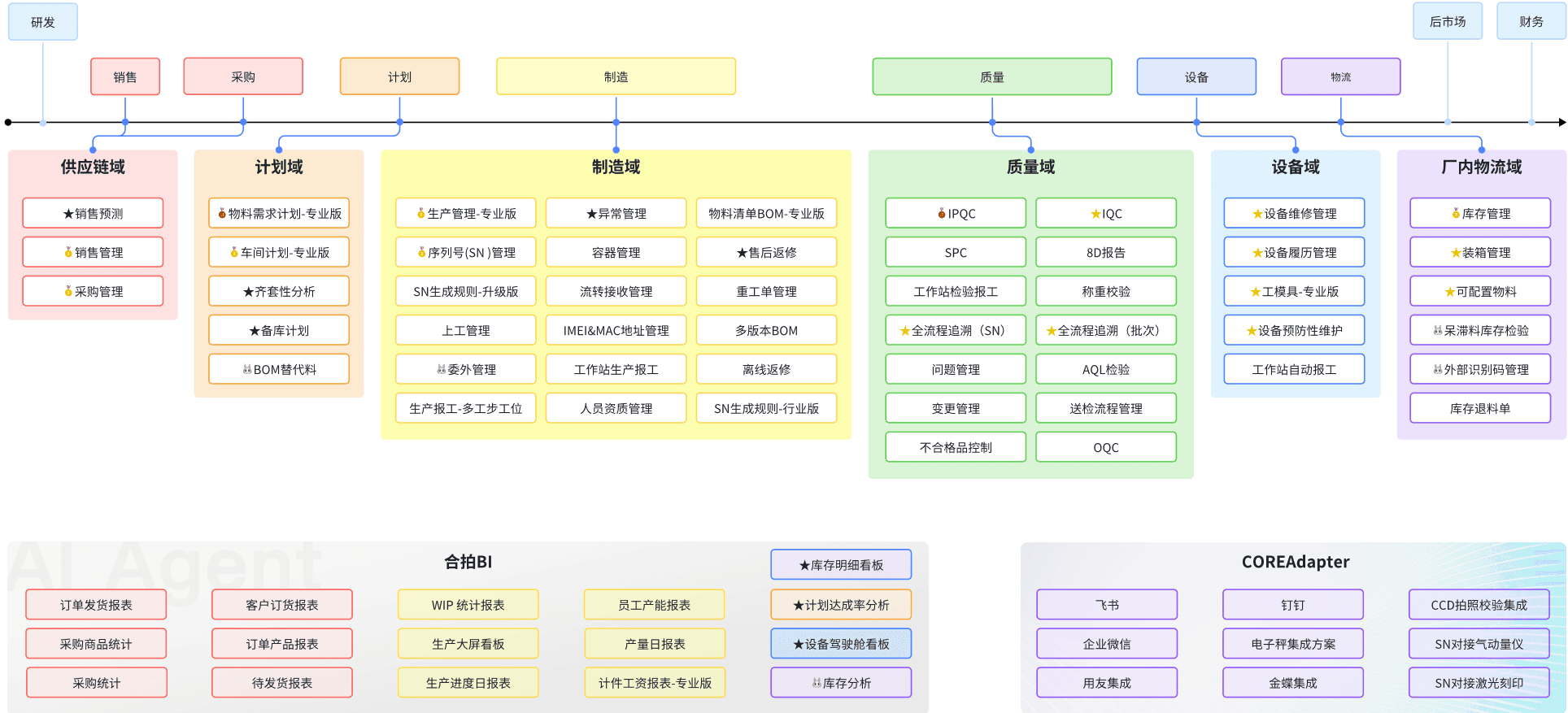Click the star icon on 售后返修
This screenshot has height=713, width=1568.
click(x=743, y=252)
